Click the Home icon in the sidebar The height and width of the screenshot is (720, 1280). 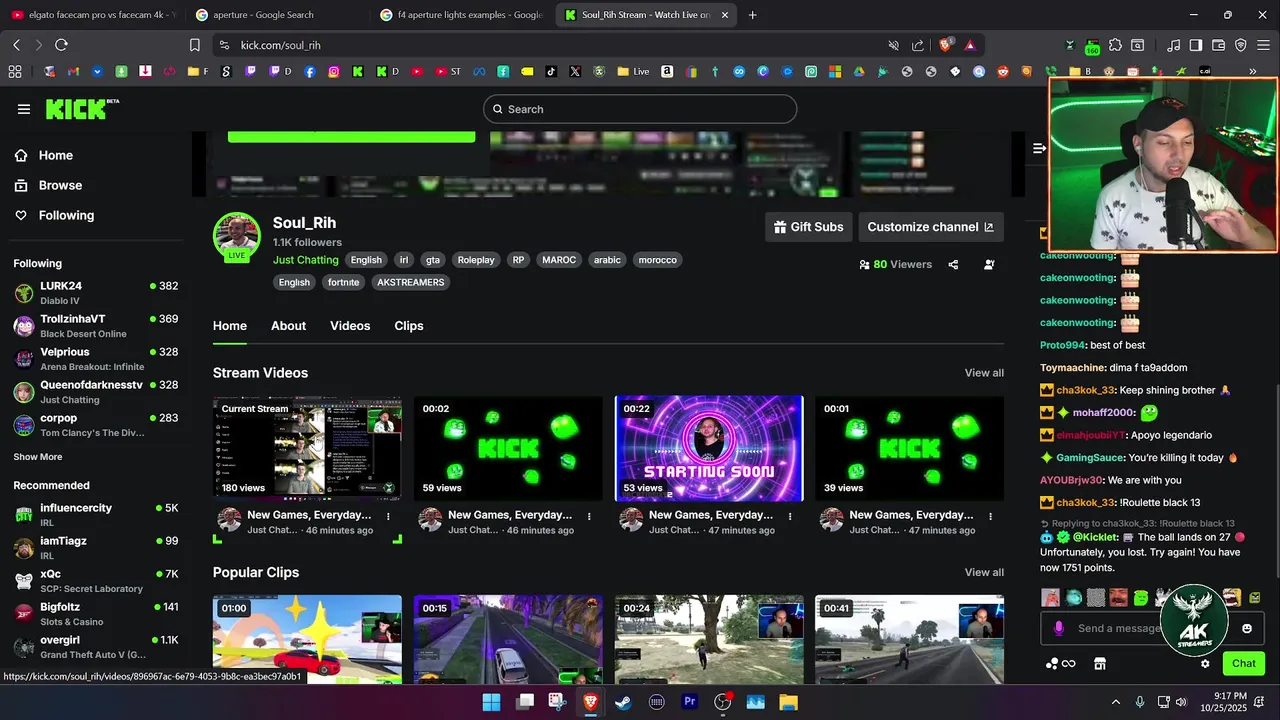click(x=21, y=155)
